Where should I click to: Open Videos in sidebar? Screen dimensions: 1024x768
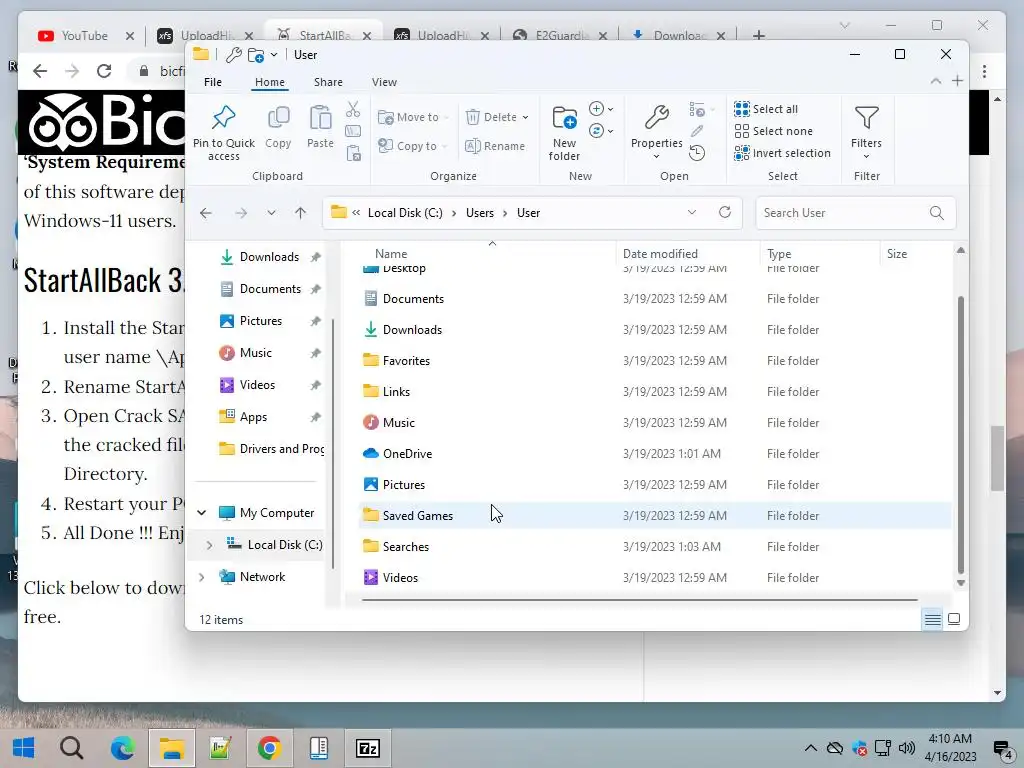click(257, 385)
